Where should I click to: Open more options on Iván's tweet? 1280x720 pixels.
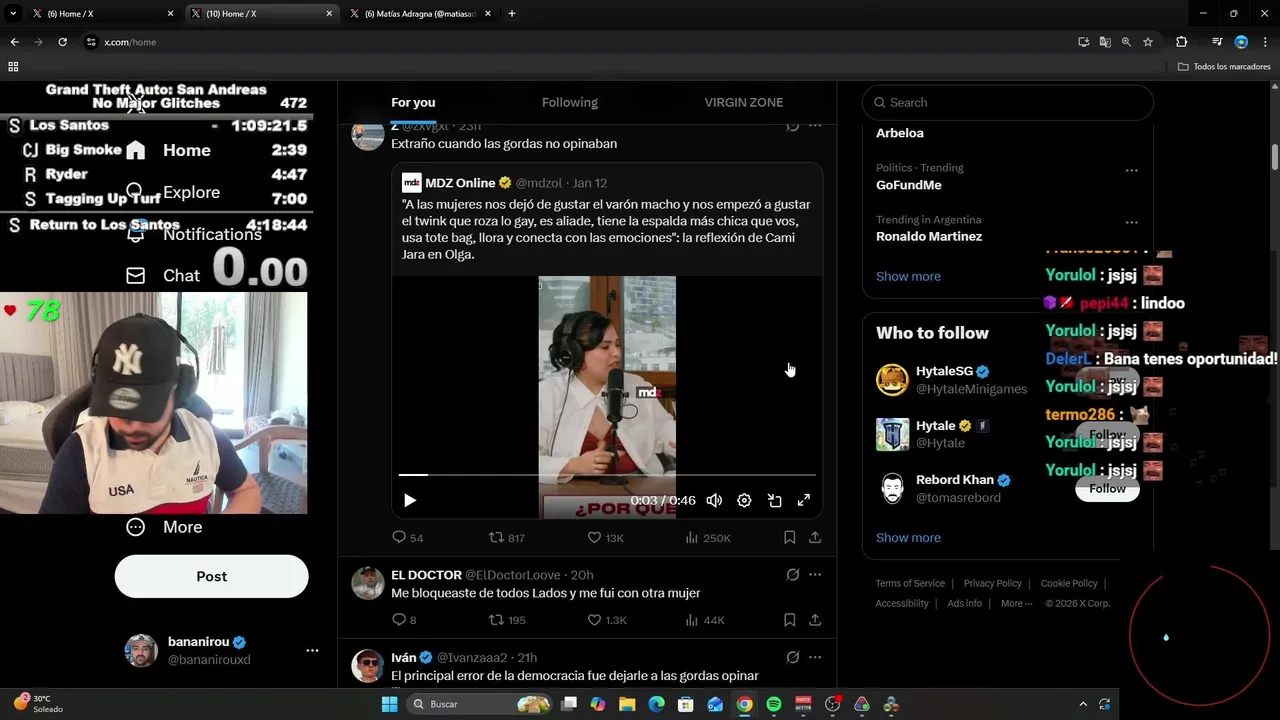(x=815, y=657)
